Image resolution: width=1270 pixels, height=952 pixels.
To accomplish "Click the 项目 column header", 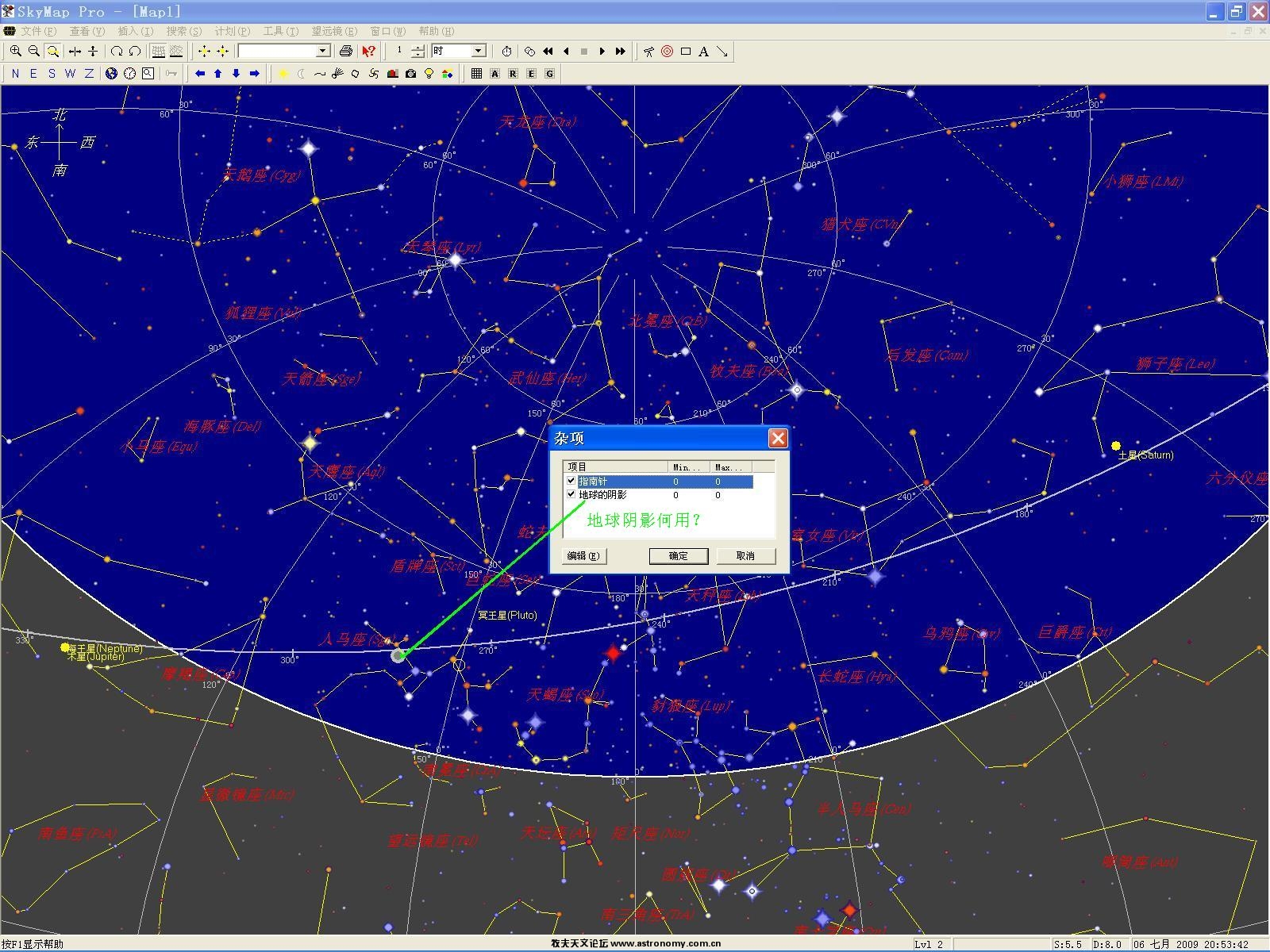I will coord(616,466).
